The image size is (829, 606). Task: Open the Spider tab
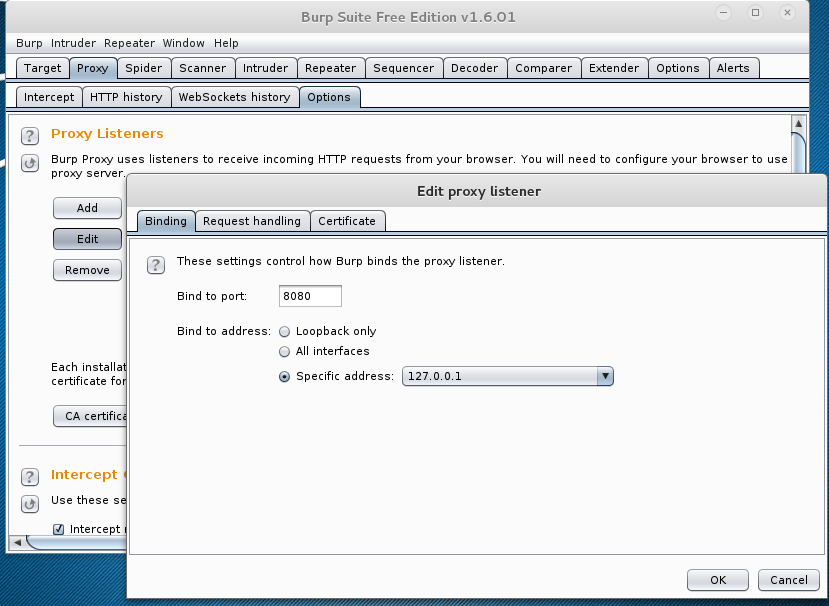[143, 68]
